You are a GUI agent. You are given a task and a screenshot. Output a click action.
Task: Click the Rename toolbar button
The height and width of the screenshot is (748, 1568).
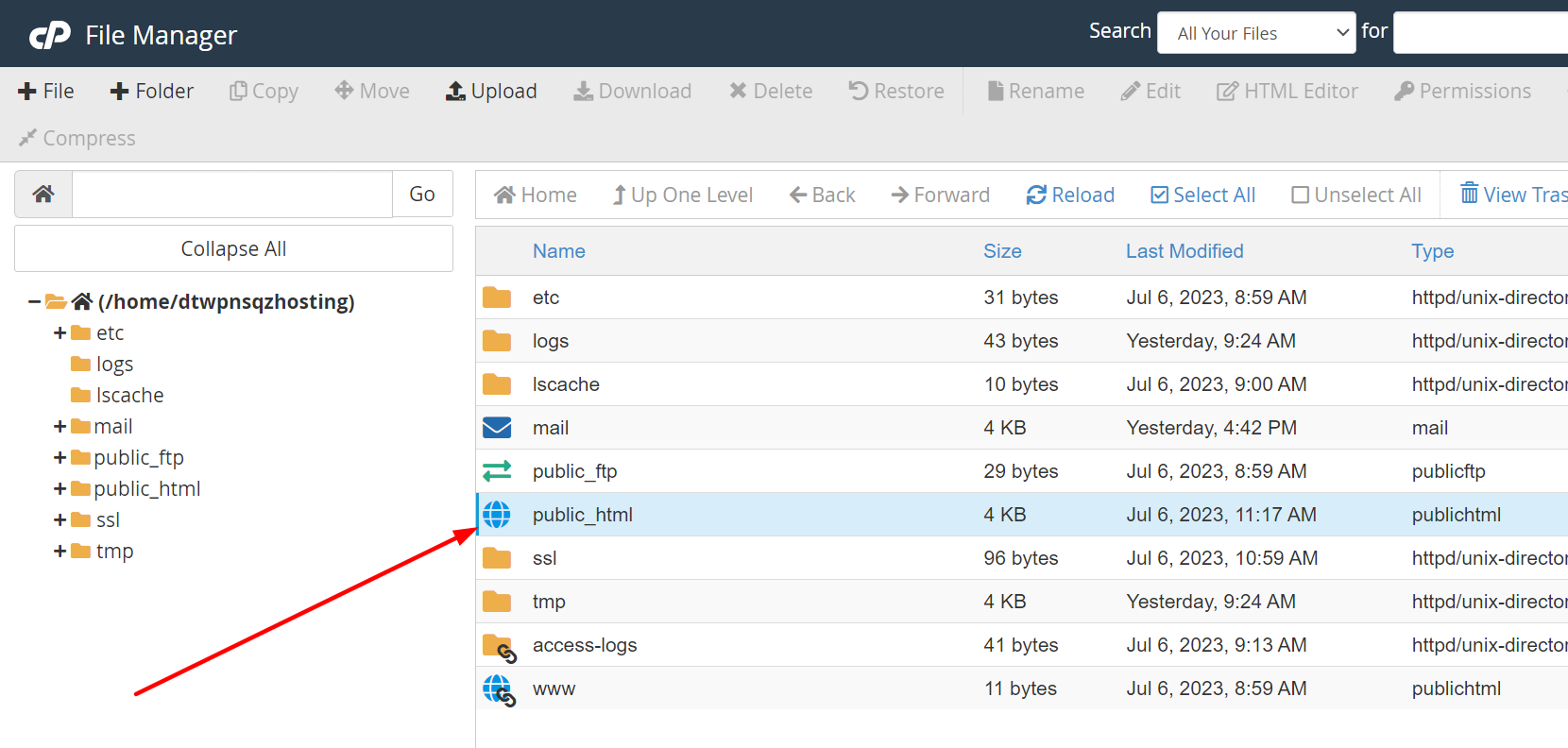click(x=1036, y=91)
